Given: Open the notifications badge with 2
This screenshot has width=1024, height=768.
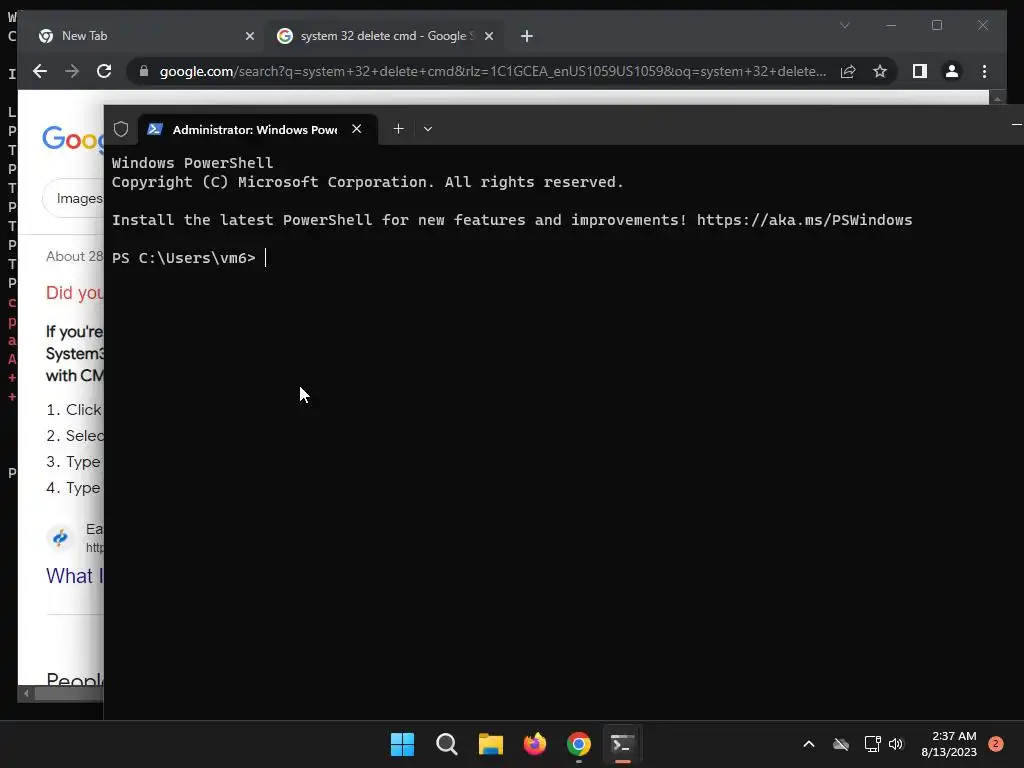Looking at the screenshot, I should pos(995,744).
